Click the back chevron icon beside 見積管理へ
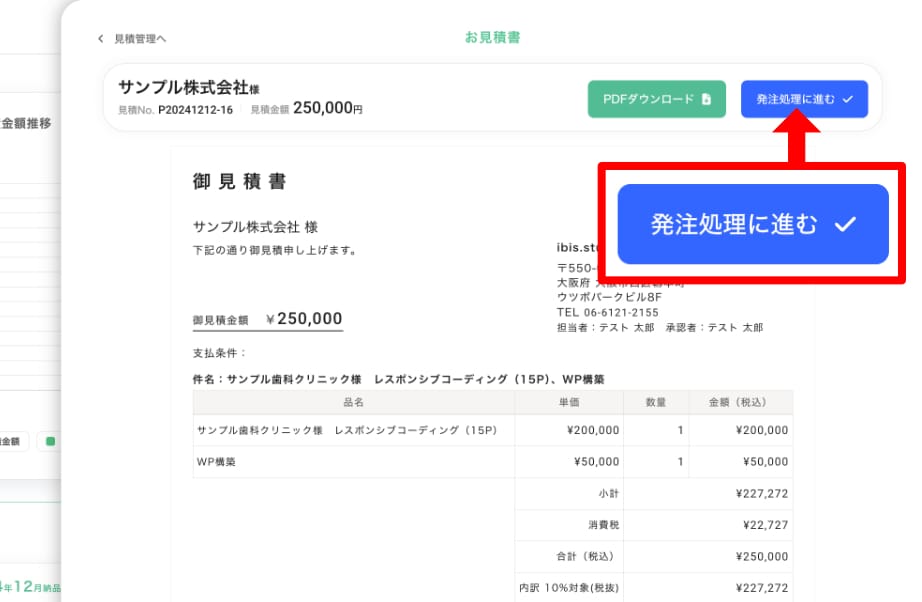The width and height of the screenshot is (922, 602). tap(101, 39)
